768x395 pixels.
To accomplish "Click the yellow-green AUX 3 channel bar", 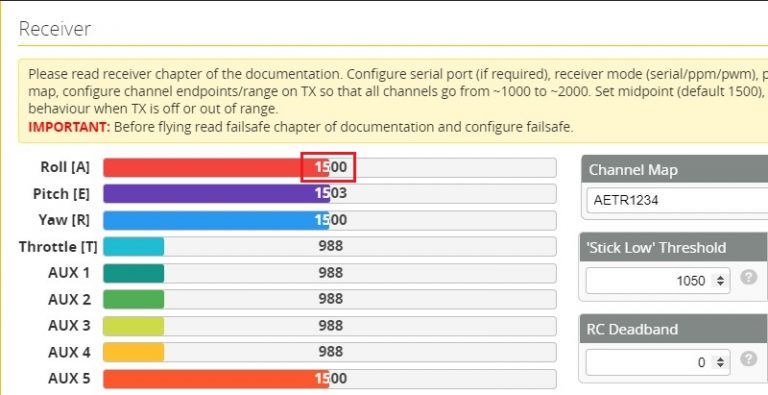I will (330, 326).
